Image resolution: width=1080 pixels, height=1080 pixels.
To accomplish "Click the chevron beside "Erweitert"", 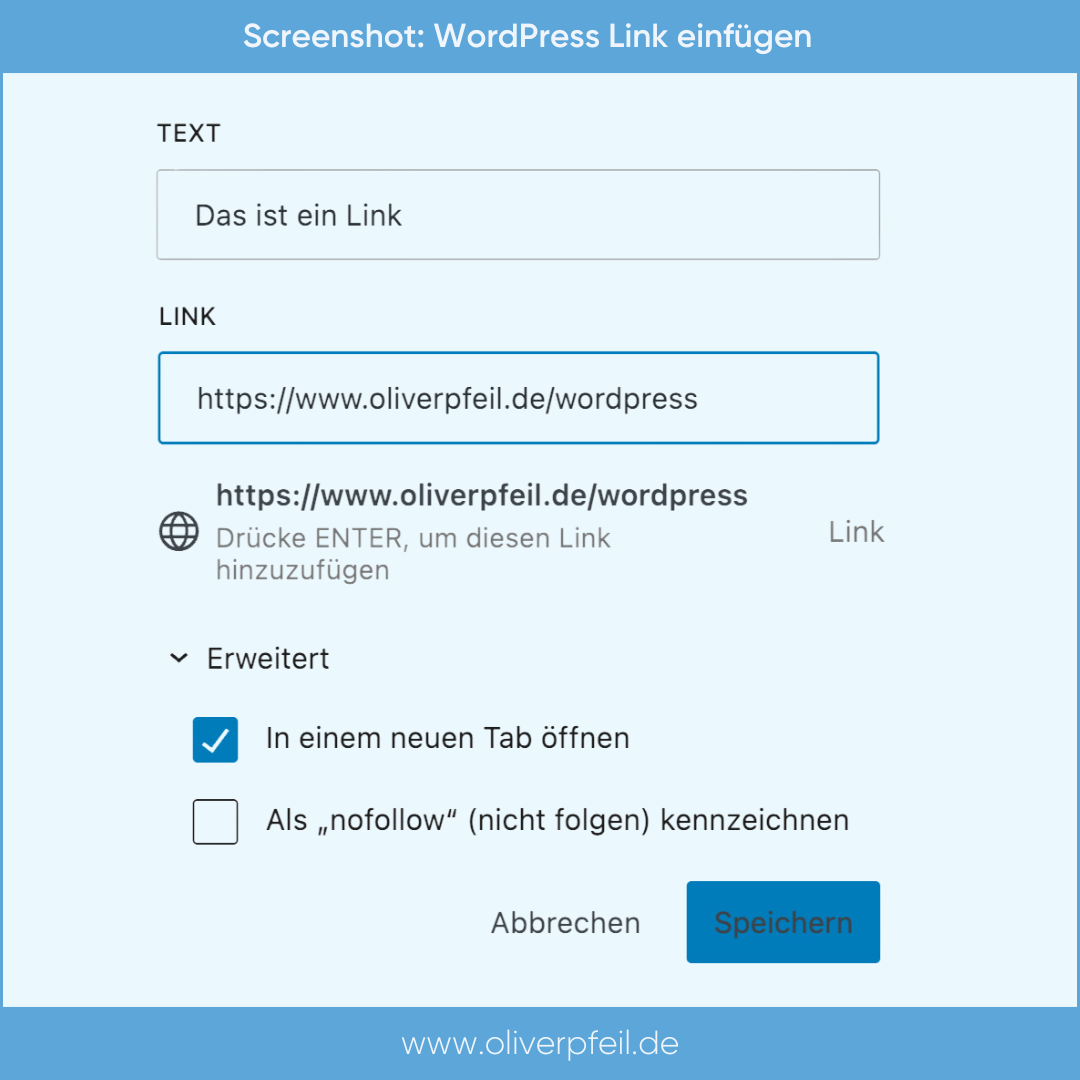I will [x=178, y=658].
